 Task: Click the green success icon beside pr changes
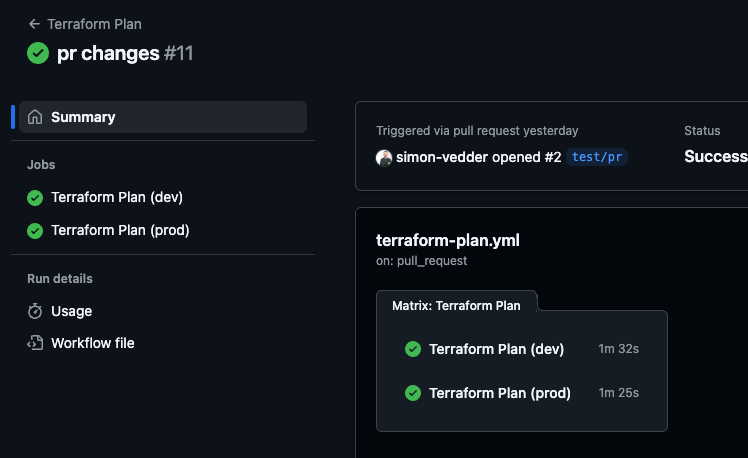[38, 53]
